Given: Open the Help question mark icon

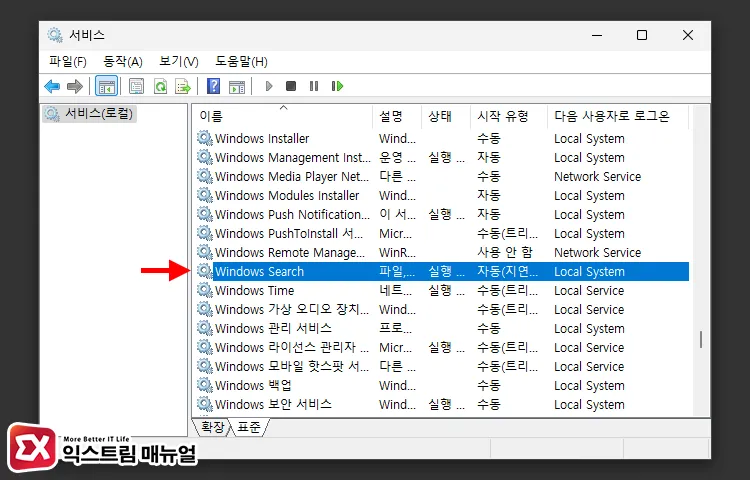Looking at the screenshot, I should coord(213,87).
